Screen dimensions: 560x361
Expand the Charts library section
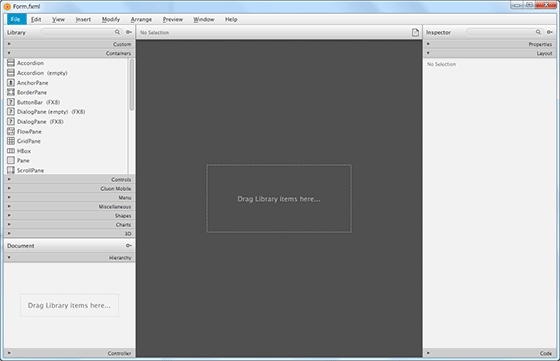(69, 224)
